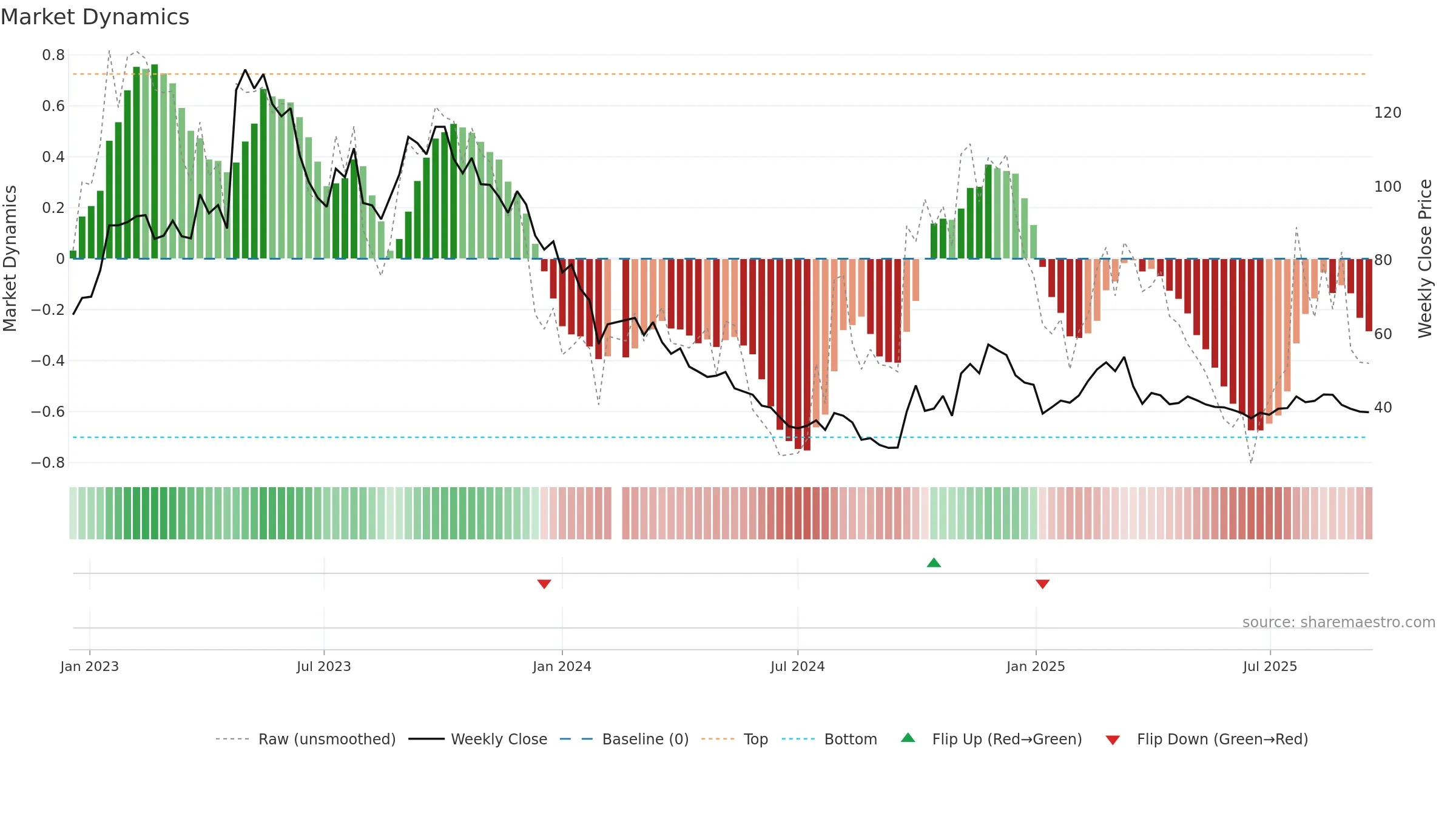Click the red Flip Down marker before Jan 2024
The height and width of the screenshot is (819, 1456).
pos(544,584)
